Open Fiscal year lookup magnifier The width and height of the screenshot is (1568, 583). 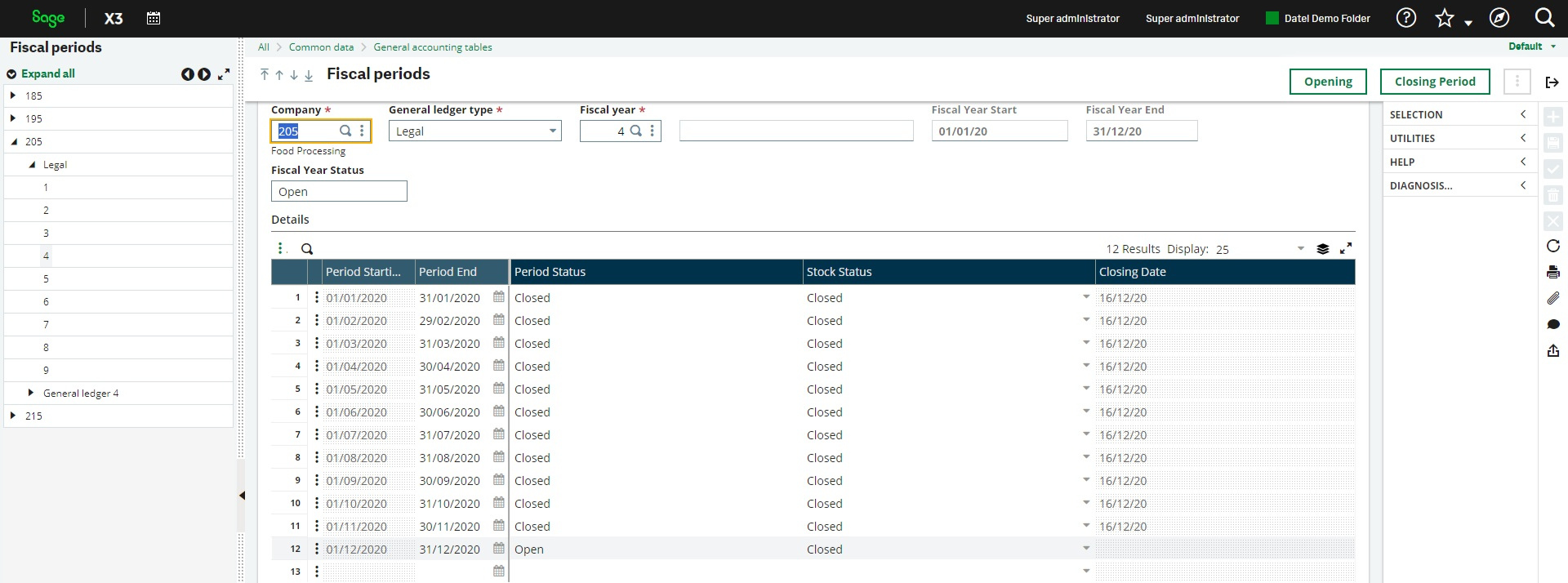click(636, 131)
